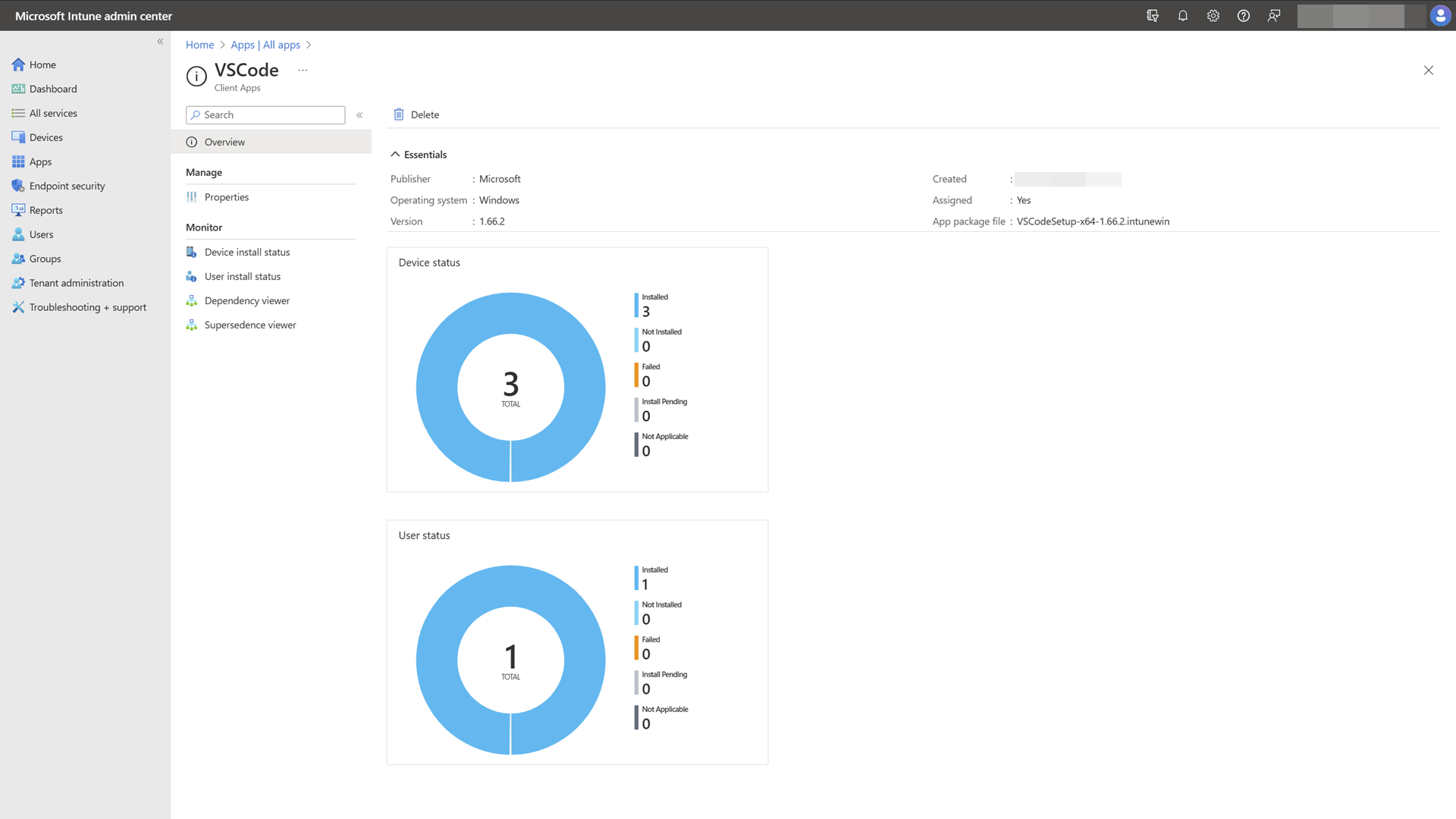Open Supersedence viewer

tap(249, 325)
